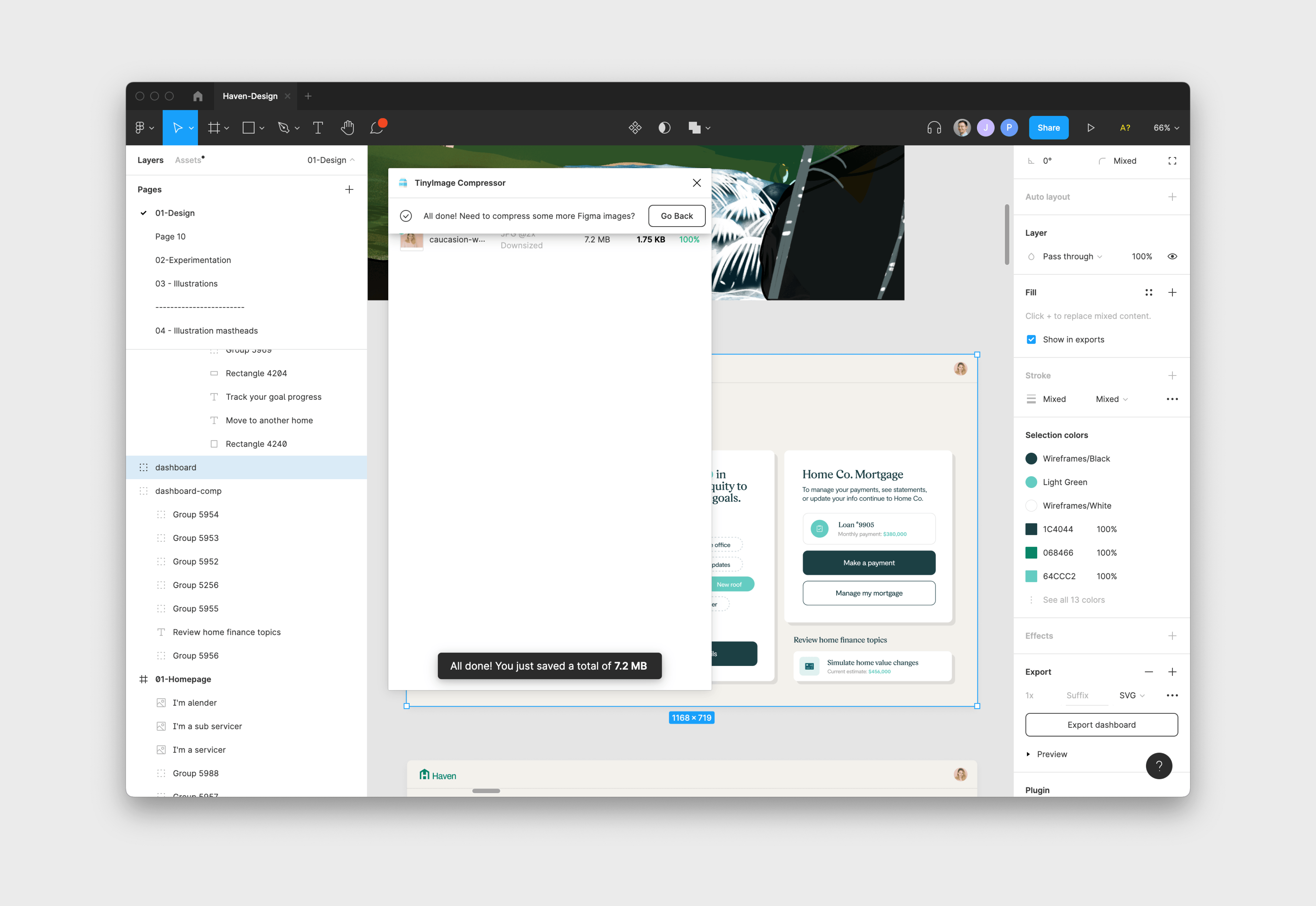Viewport: 1316px width, 906px height.
Task: Toggle the dark/light mask contrast icon
Action: tap(664, 128)
